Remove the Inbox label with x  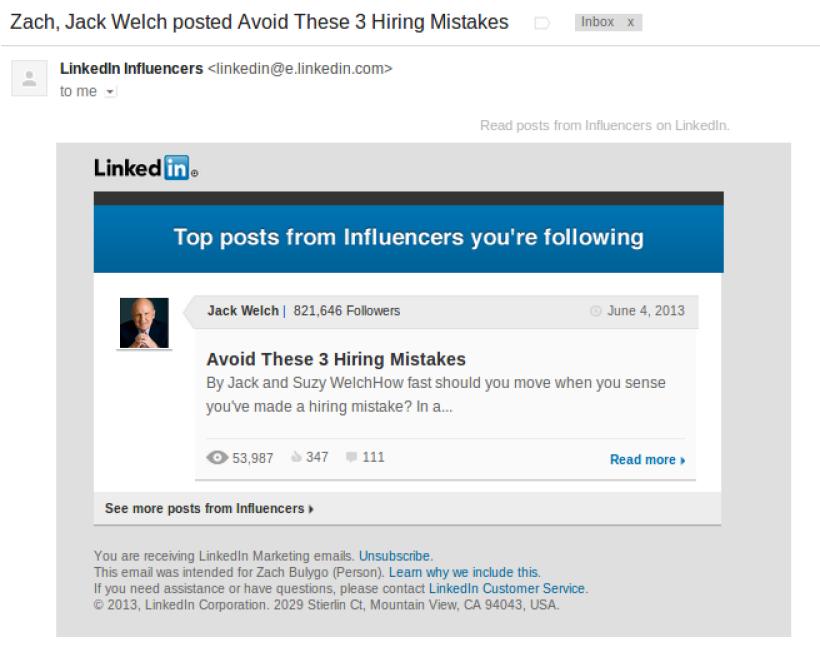click(x=630, y=22)
